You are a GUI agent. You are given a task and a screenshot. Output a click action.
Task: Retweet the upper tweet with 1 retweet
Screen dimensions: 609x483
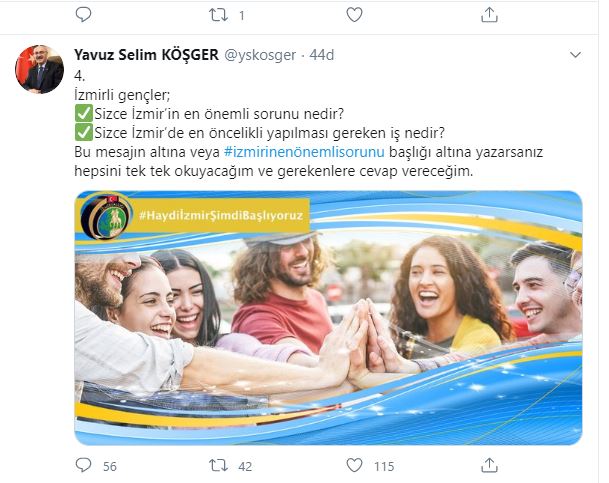click(218, 15)
